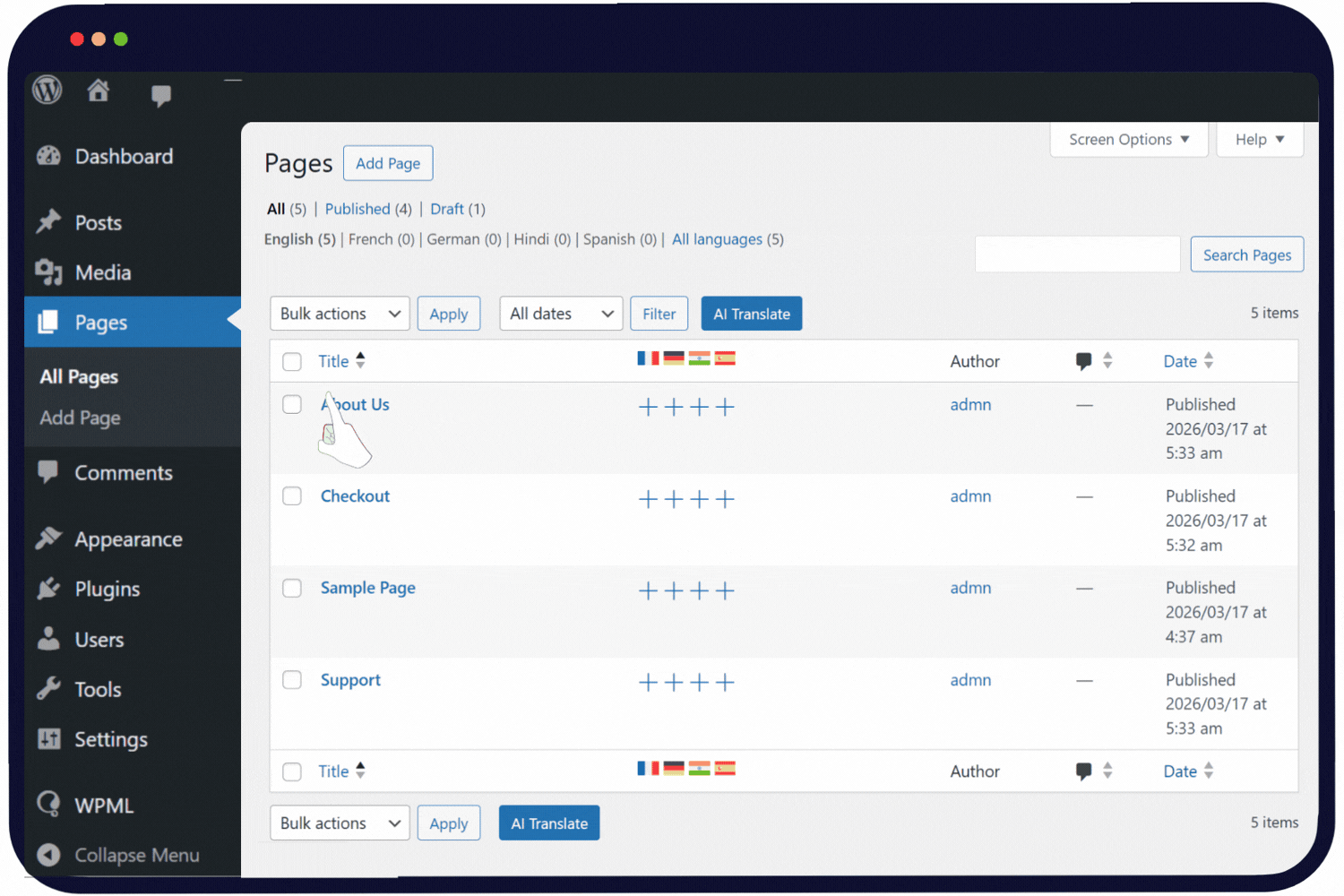Expand the All dates filter dropdown
Screen dimensions: 1344x896
click(561, 314)
